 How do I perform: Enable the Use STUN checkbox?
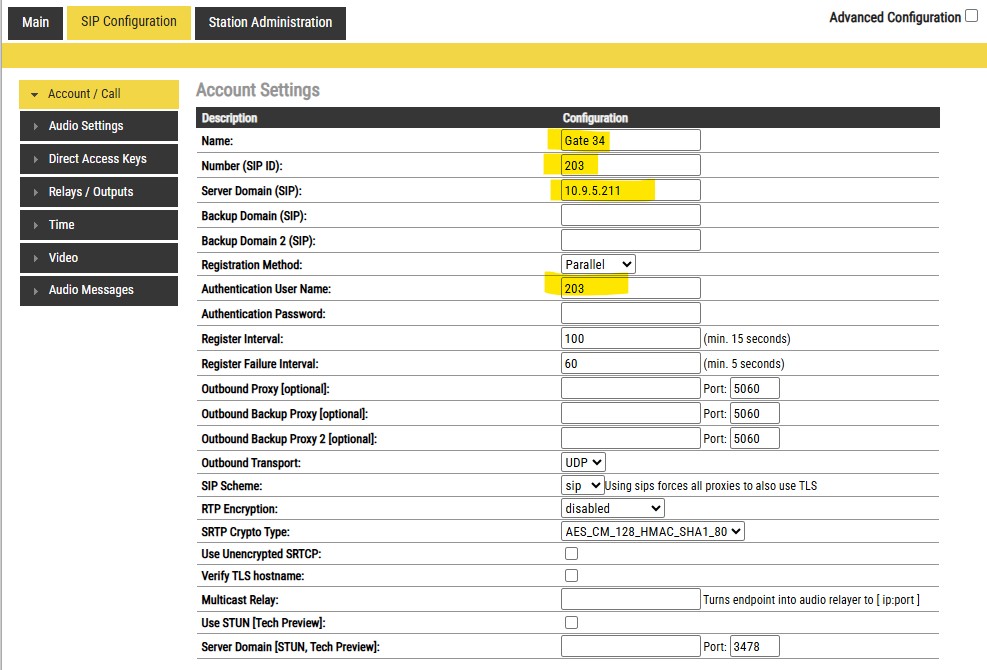pos(571,622)
